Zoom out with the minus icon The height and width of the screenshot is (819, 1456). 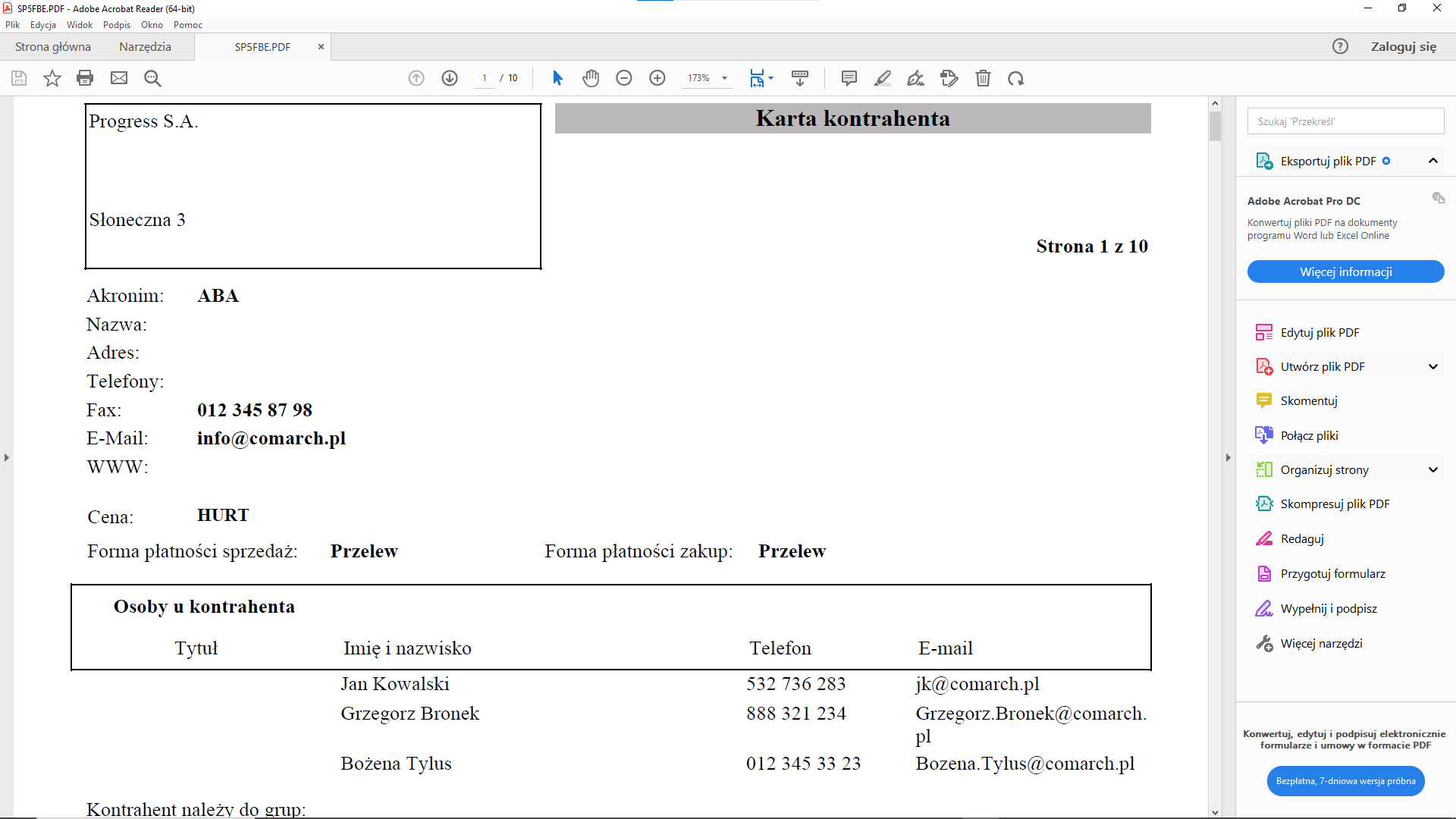click(624, 78)
